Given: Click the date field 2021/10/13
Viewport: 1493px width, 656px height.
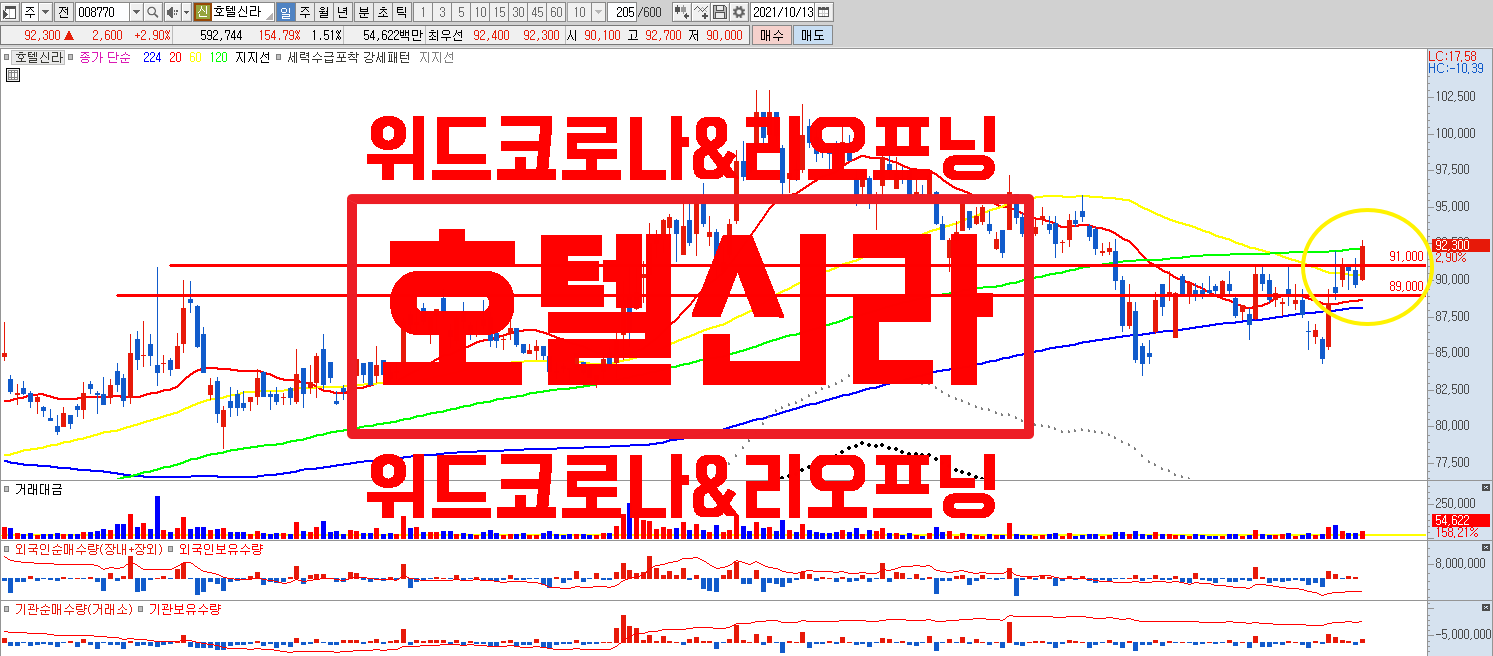Looking at the screenshot, I should coord(782,12).
